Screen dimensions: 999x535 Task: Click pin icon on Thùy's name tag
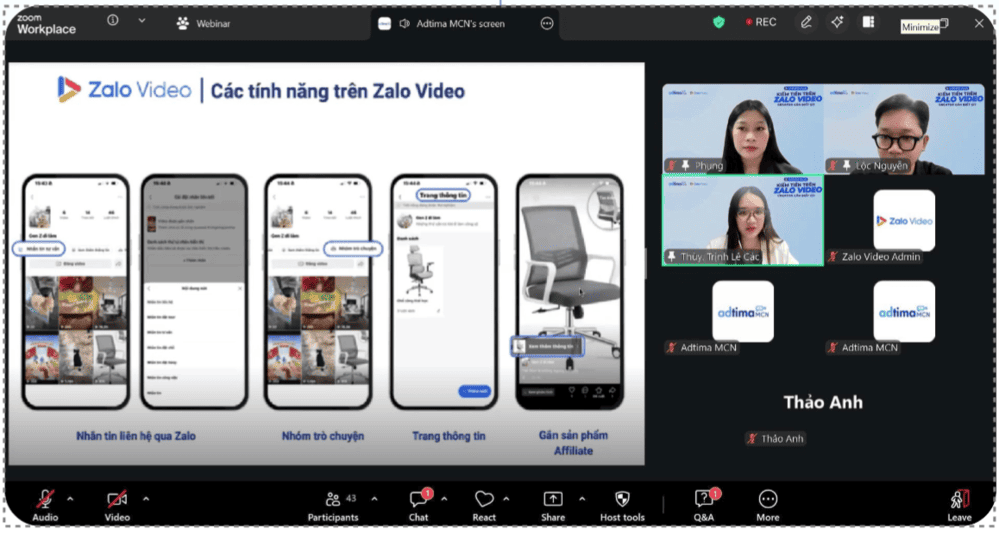coord(672,256)
